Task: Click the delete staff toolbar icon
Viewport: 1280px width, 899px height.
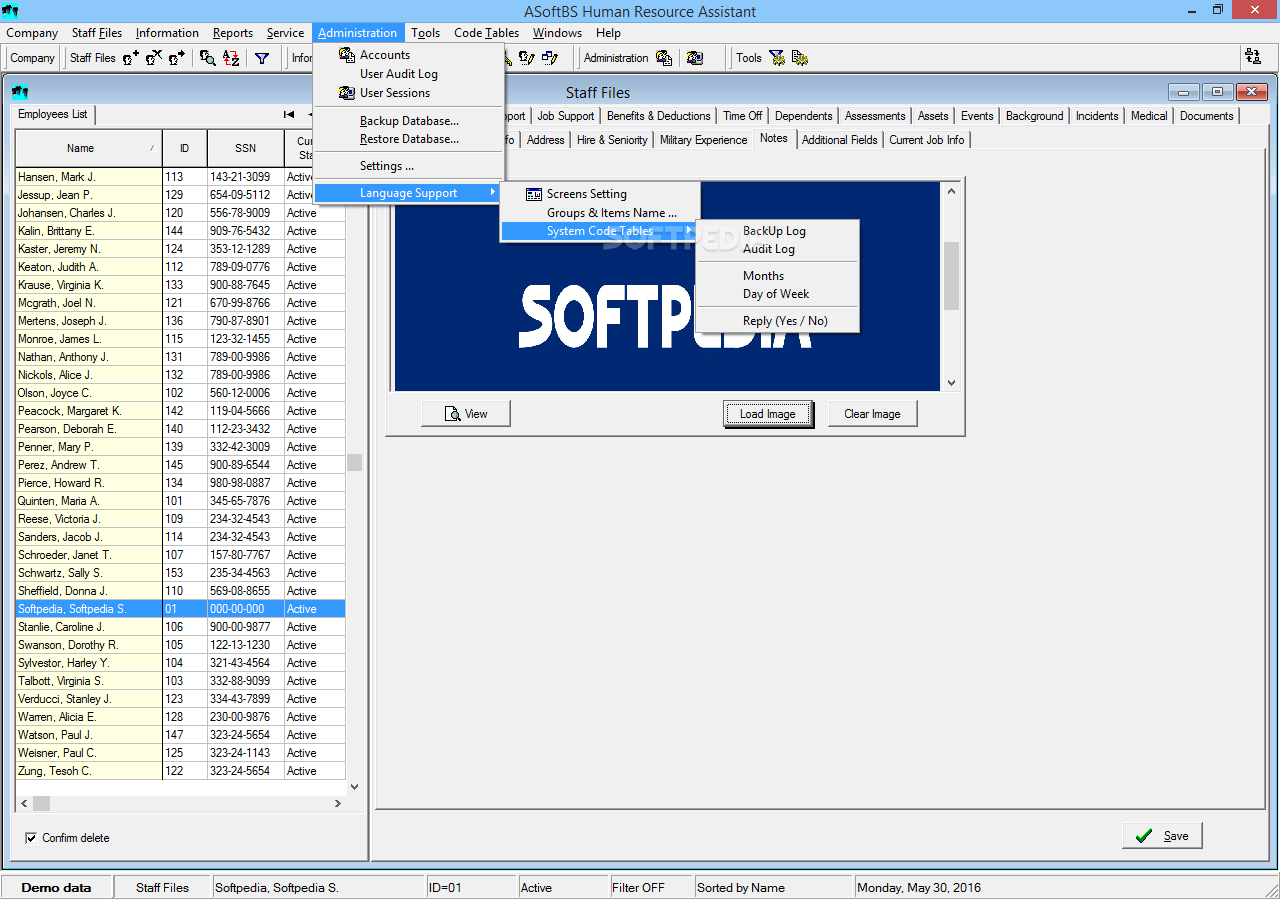Action: (x=154, y=58)
